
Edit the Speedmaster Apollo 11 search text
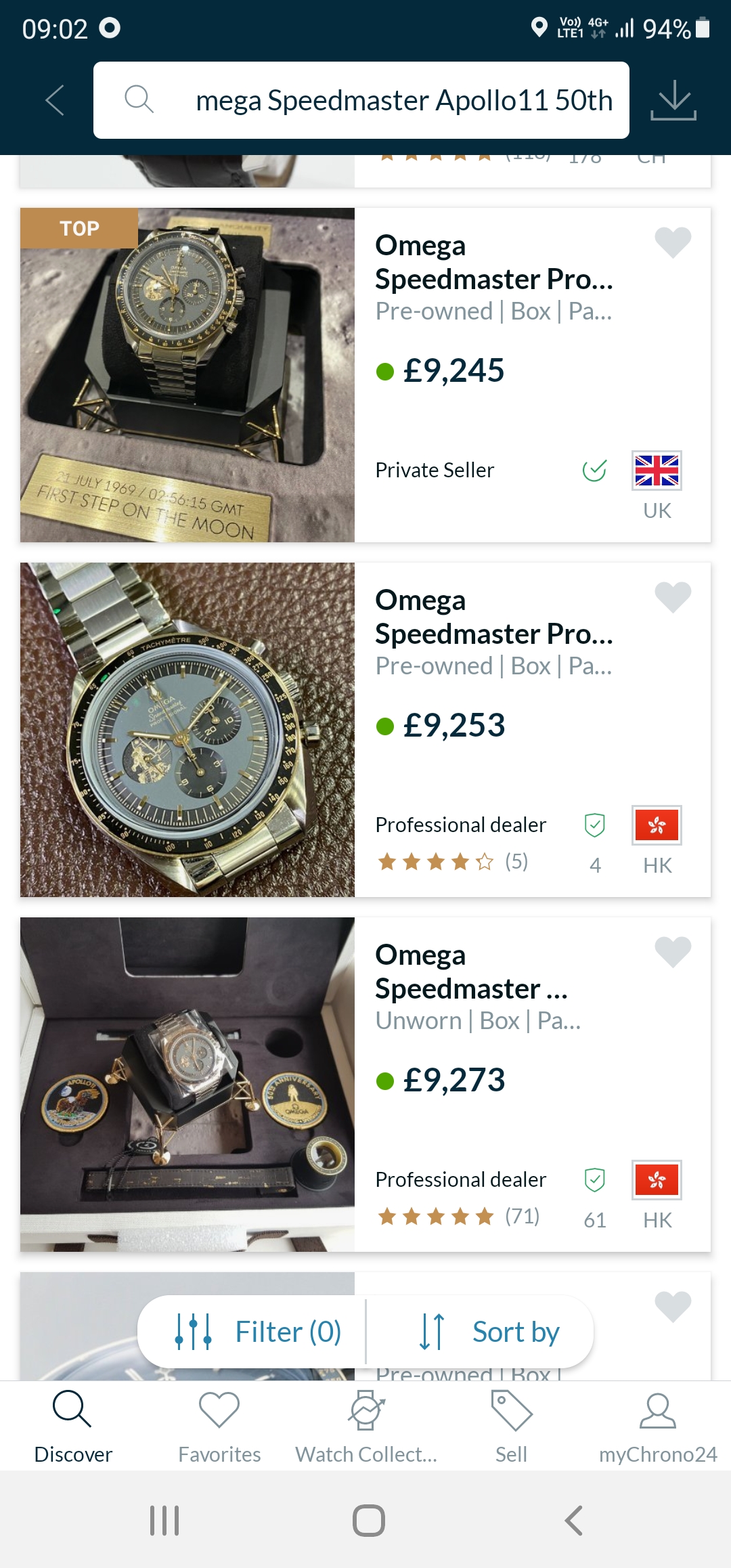pyautogui.click(x=403, y=100)
